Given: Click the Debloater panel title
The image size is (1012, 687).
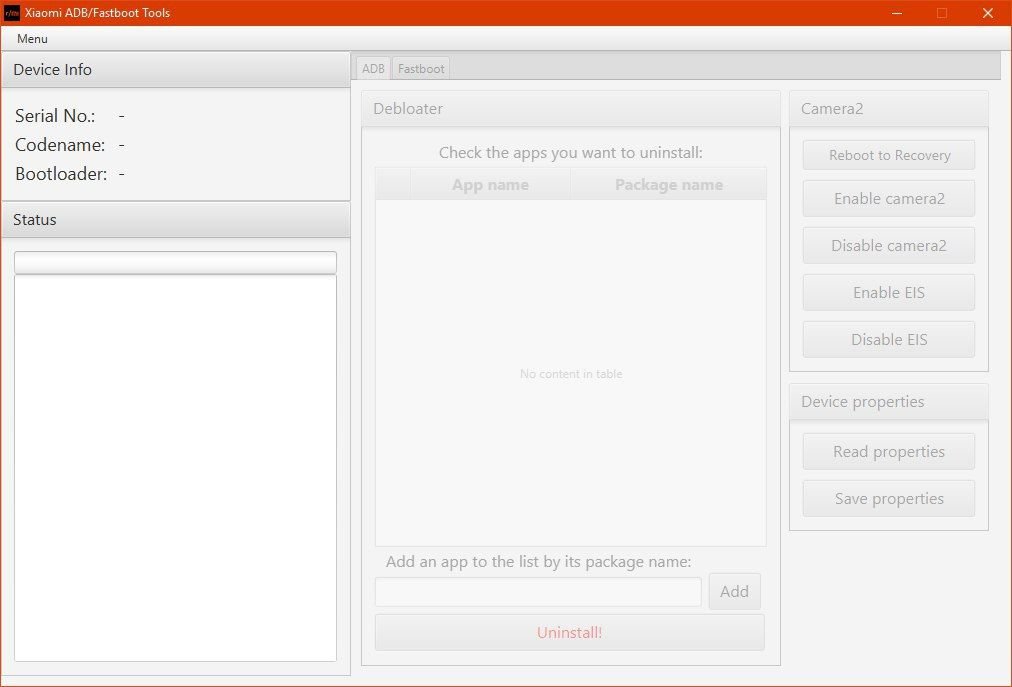Looking at the screenshot, I should 408,108.
